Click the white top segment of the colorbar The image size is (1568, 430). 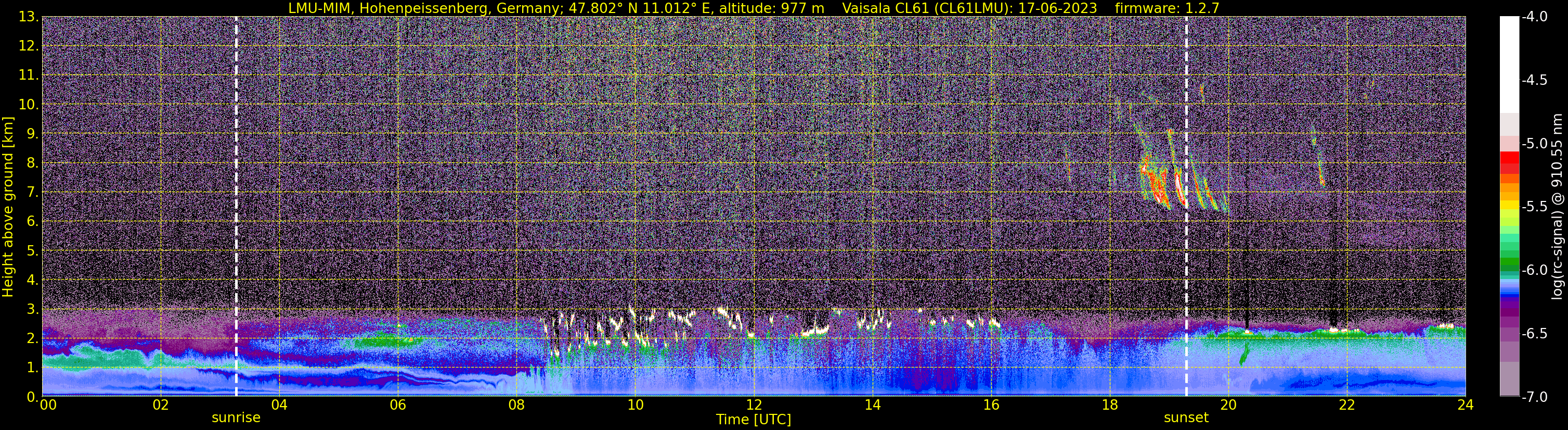pos(1509,65)
